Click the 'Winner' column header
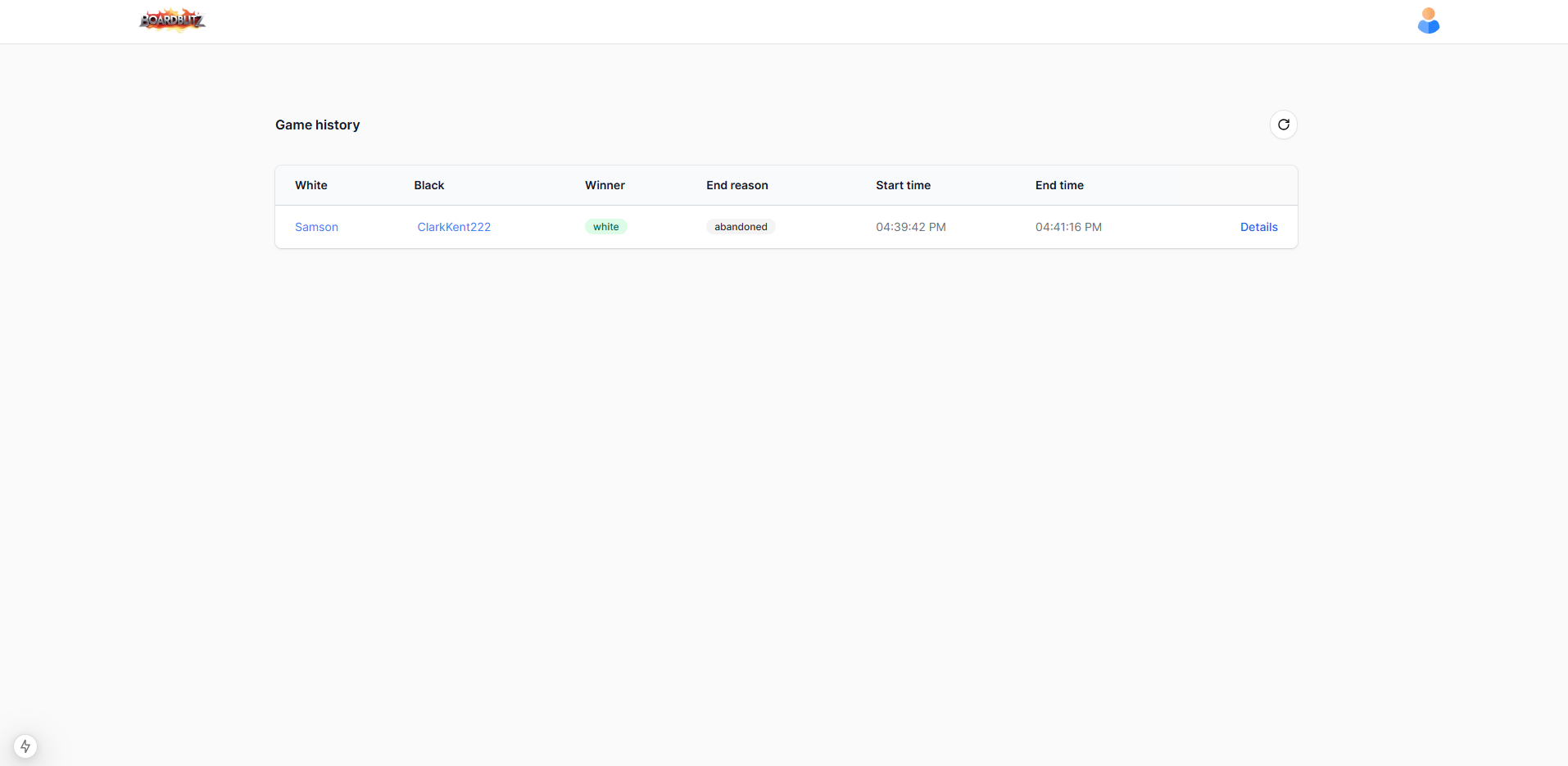The height and width of the screenshot is (766, 1568). 605,185
